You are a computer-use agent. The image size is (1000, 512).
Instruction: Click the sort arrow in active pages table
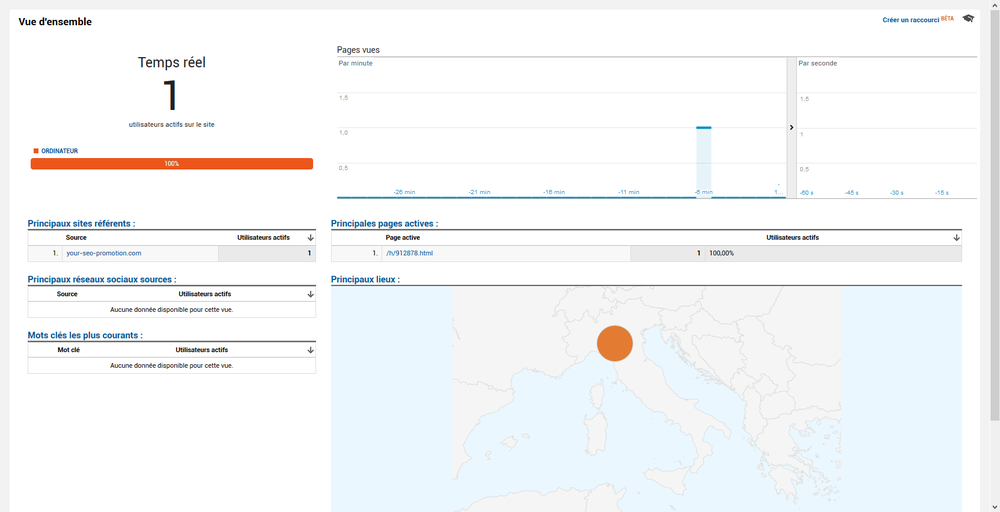tap(956, 238)
